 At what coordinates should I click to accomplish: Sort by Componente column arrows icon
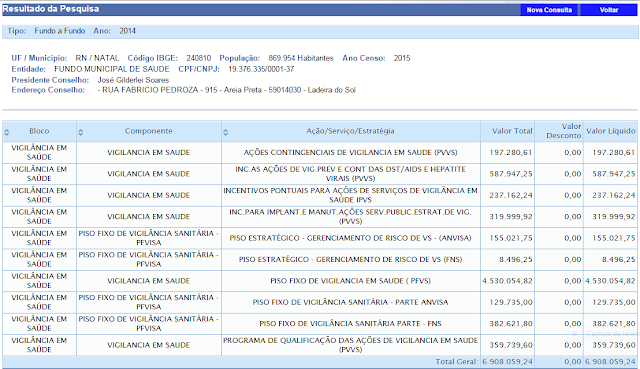pyautogui.click(x=80, y=132)
